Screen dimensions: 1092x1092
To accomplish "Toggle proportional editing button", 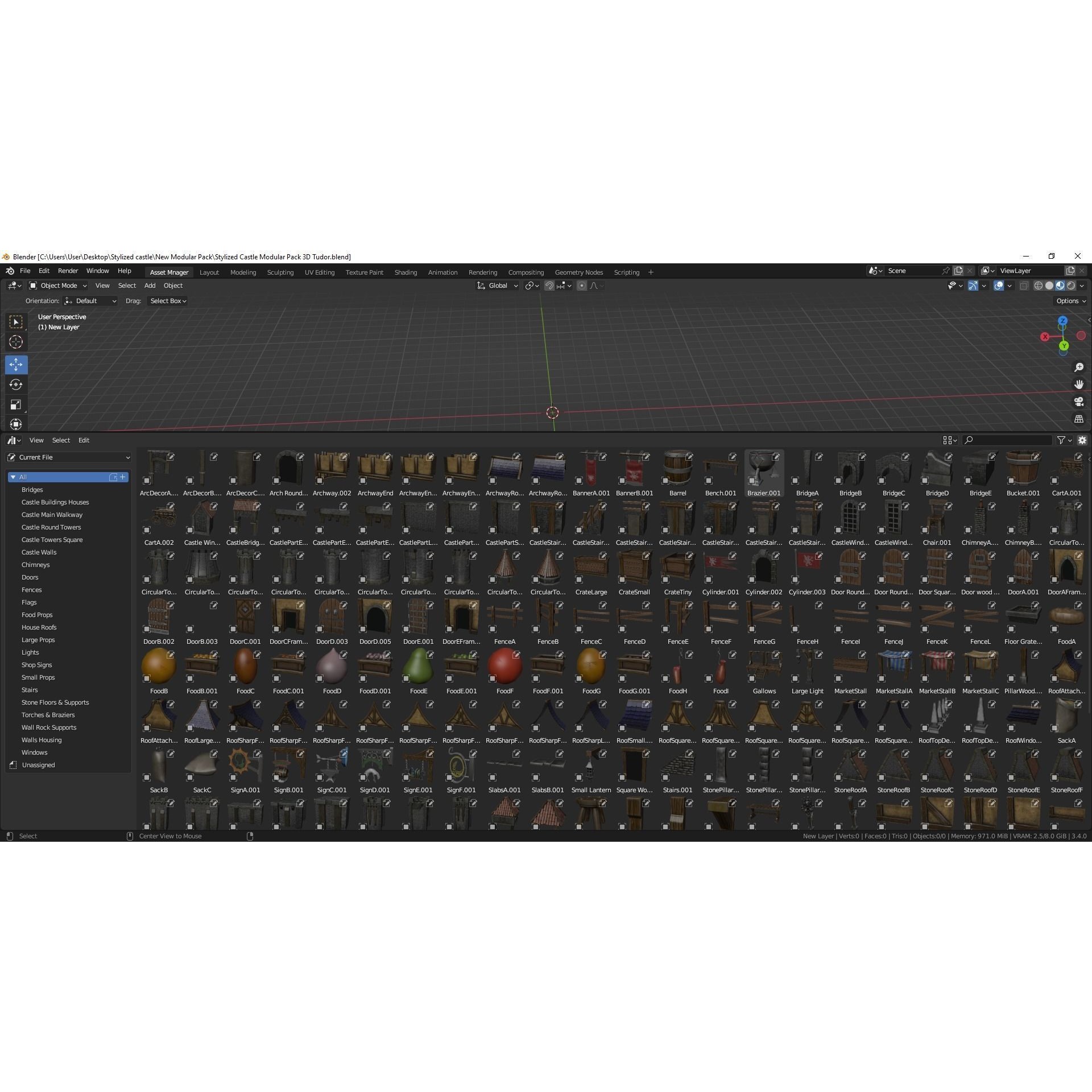I will pos(581,286).
